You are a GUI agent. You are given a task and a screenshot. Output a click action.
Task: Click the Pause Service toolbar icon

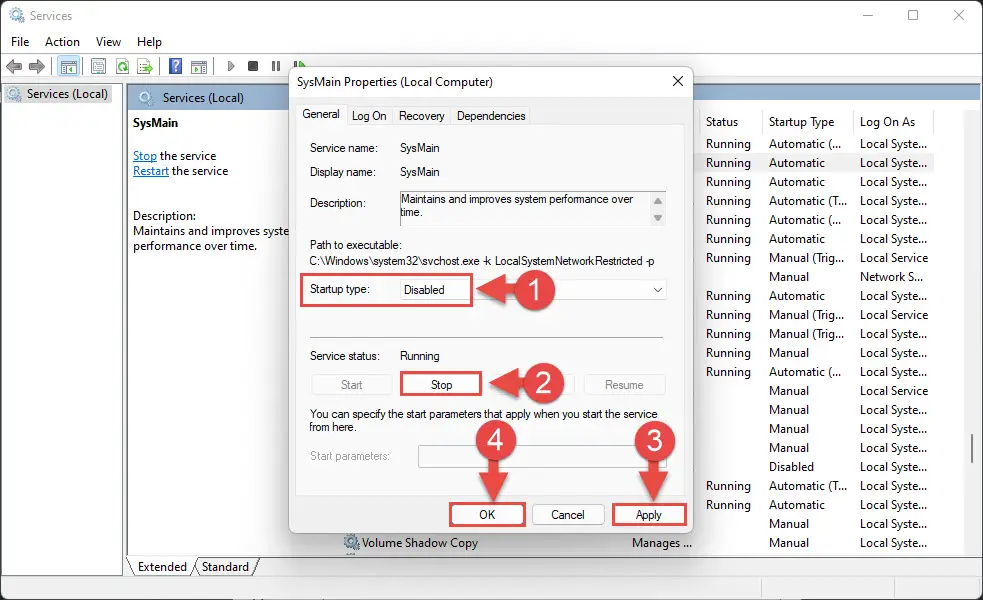[x=275, y=66]
